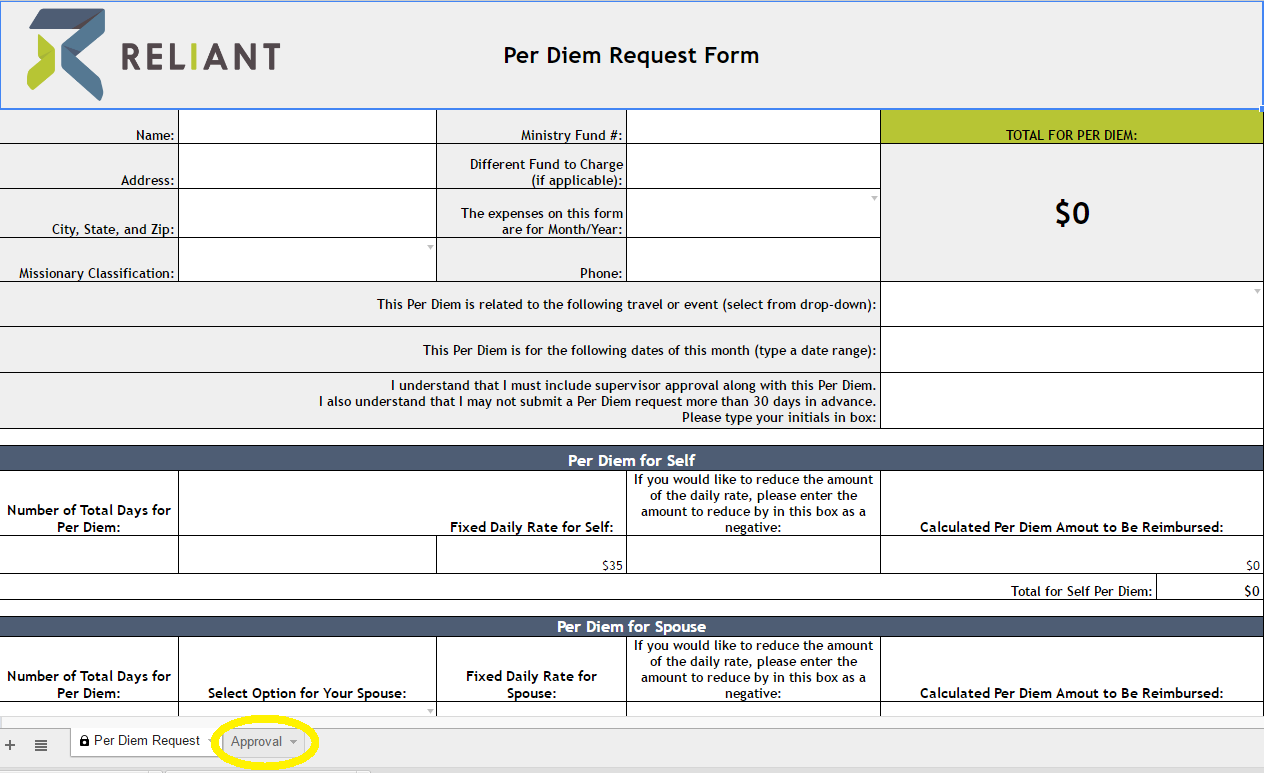Select the Address input cell
This screenshot has height=773, width=1264.
point(307,166)
